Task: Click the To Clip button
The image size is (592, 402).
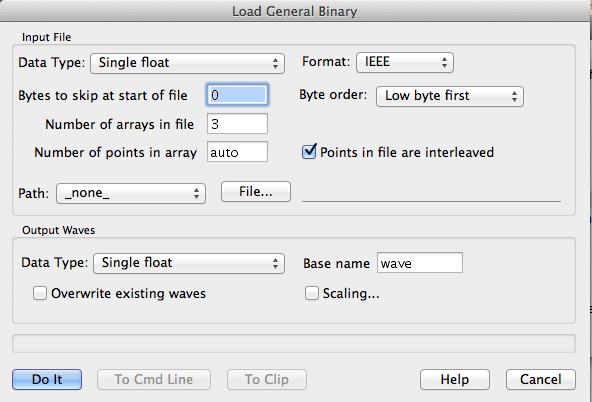Action: [267, 379]
